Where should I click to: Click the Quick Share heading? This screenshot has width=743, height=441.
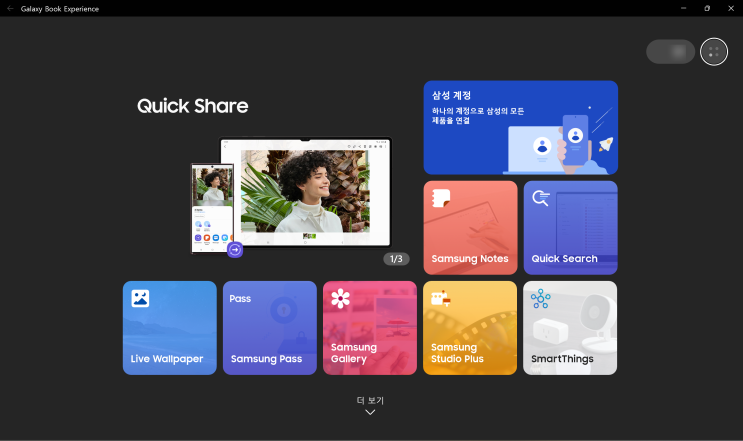(x=192, y=106)
